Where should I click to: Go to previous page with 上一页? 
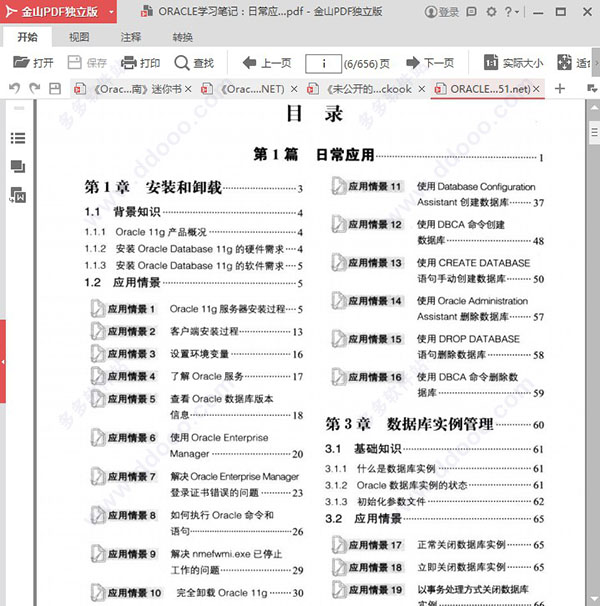coord(267,63)
